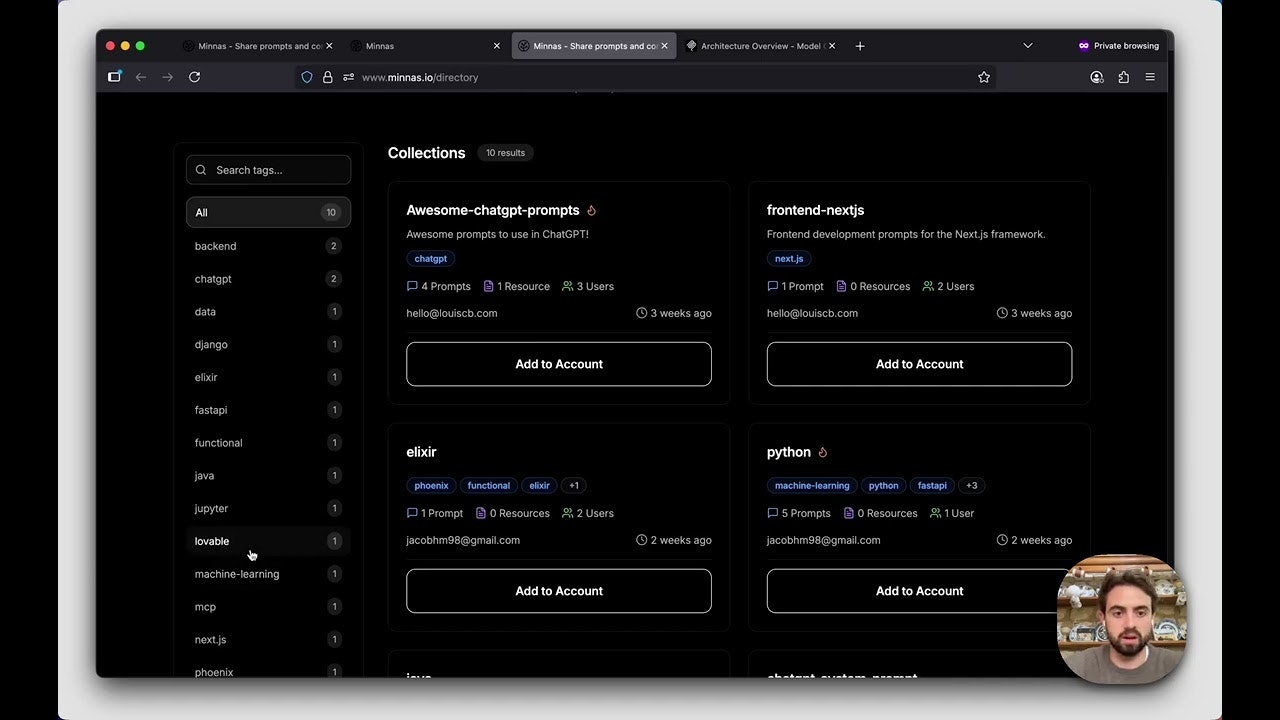The width and height of the screenshot is (1280, 720).
Task: Expand the +1 more tags on elixir card
Action: coord(574,485)
